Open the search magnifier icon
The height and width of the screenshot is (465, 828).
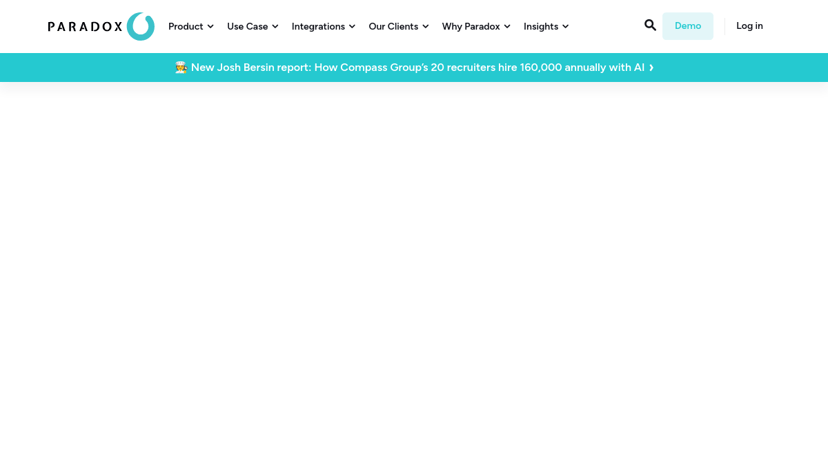(x=650, y=25)
